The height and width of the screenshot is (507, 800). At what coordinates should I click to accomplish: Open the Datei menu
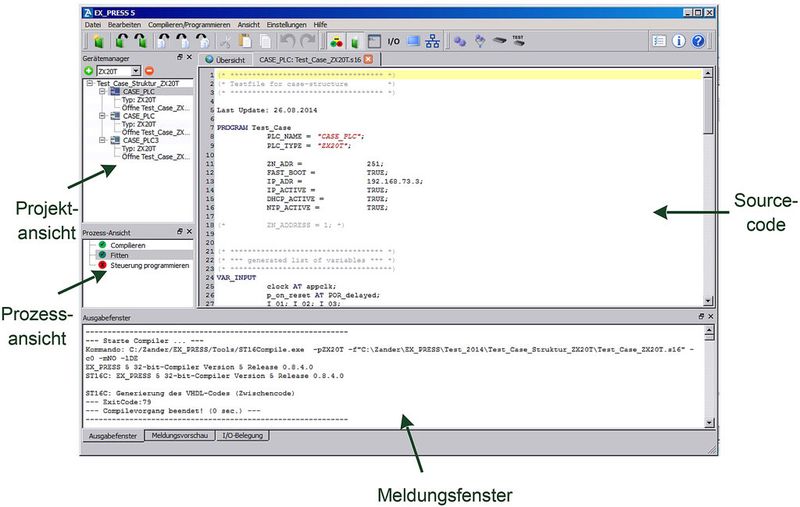click(93, 24)
